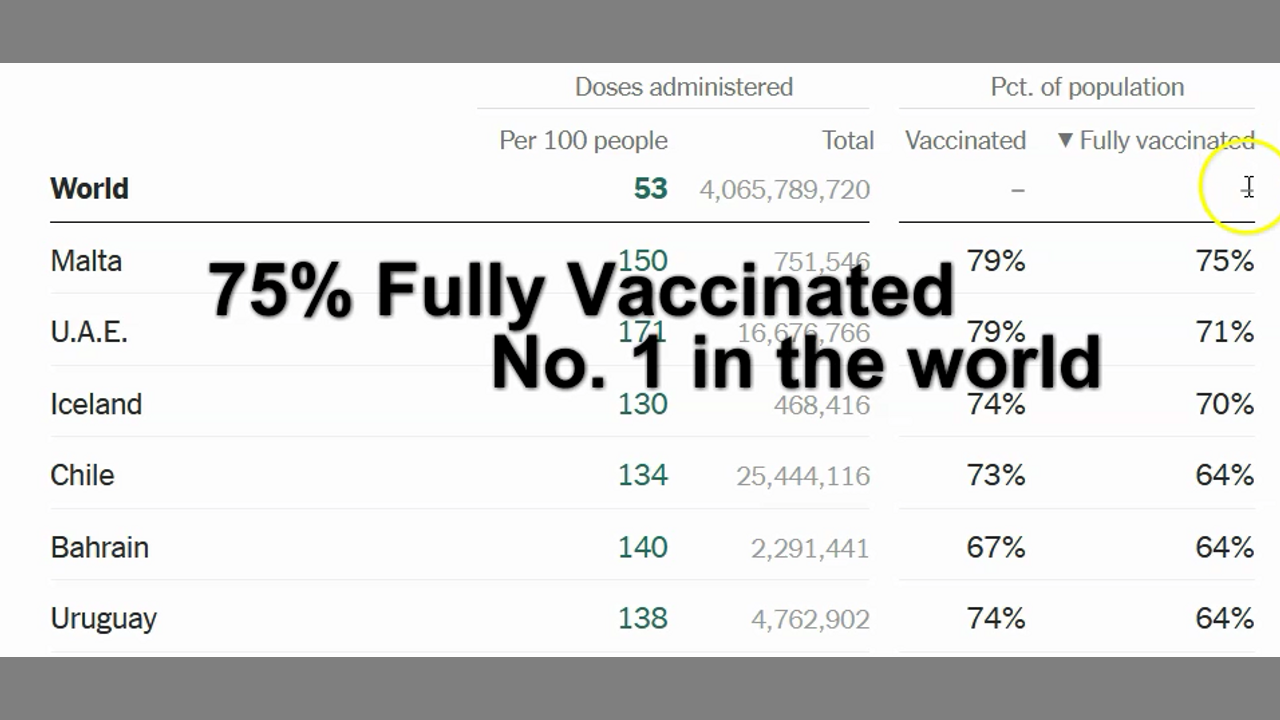The height and width of the screenshot is (720, 1280).
Task: Click World's 53 doses per 100 value
Action: (x=650, y=189)
